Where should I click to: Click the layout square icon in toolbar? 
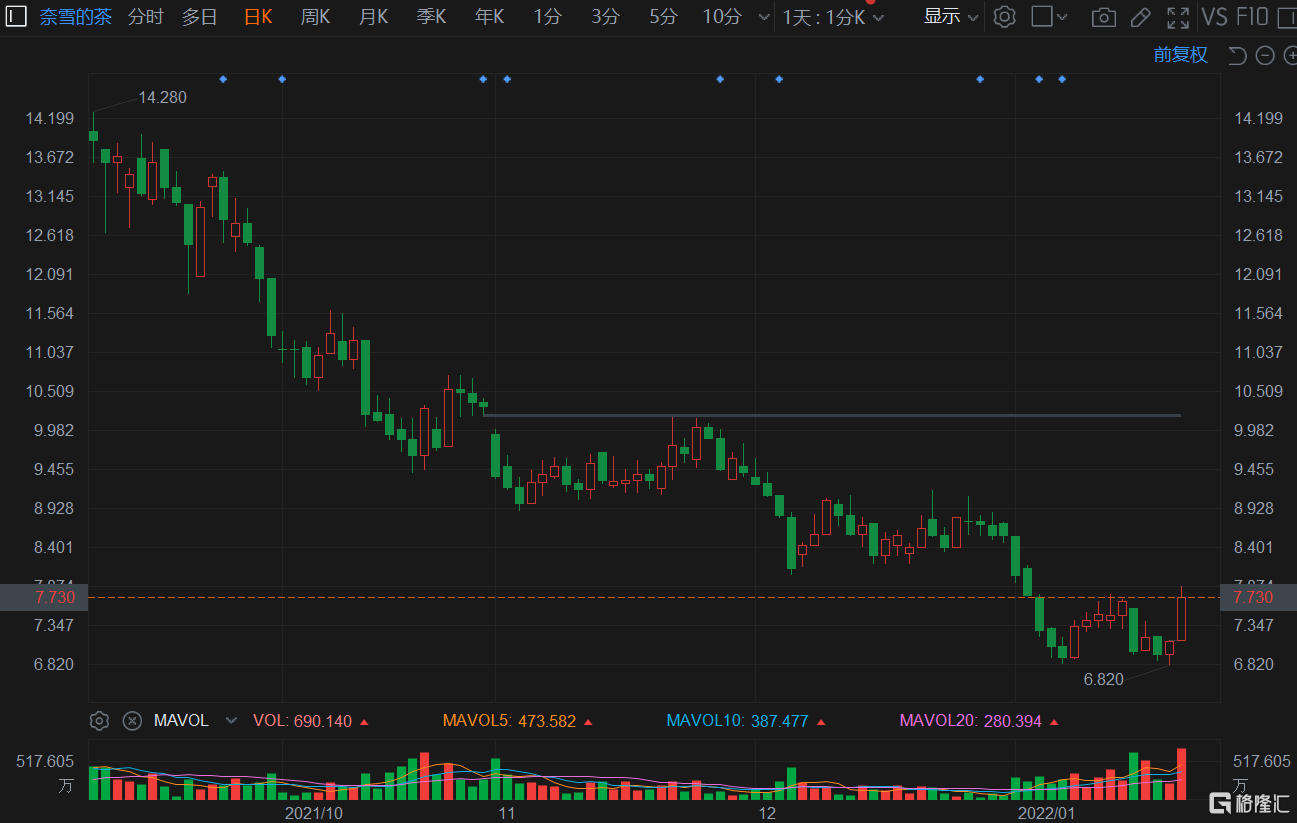pyautogui.click(x=1041, y=17)
